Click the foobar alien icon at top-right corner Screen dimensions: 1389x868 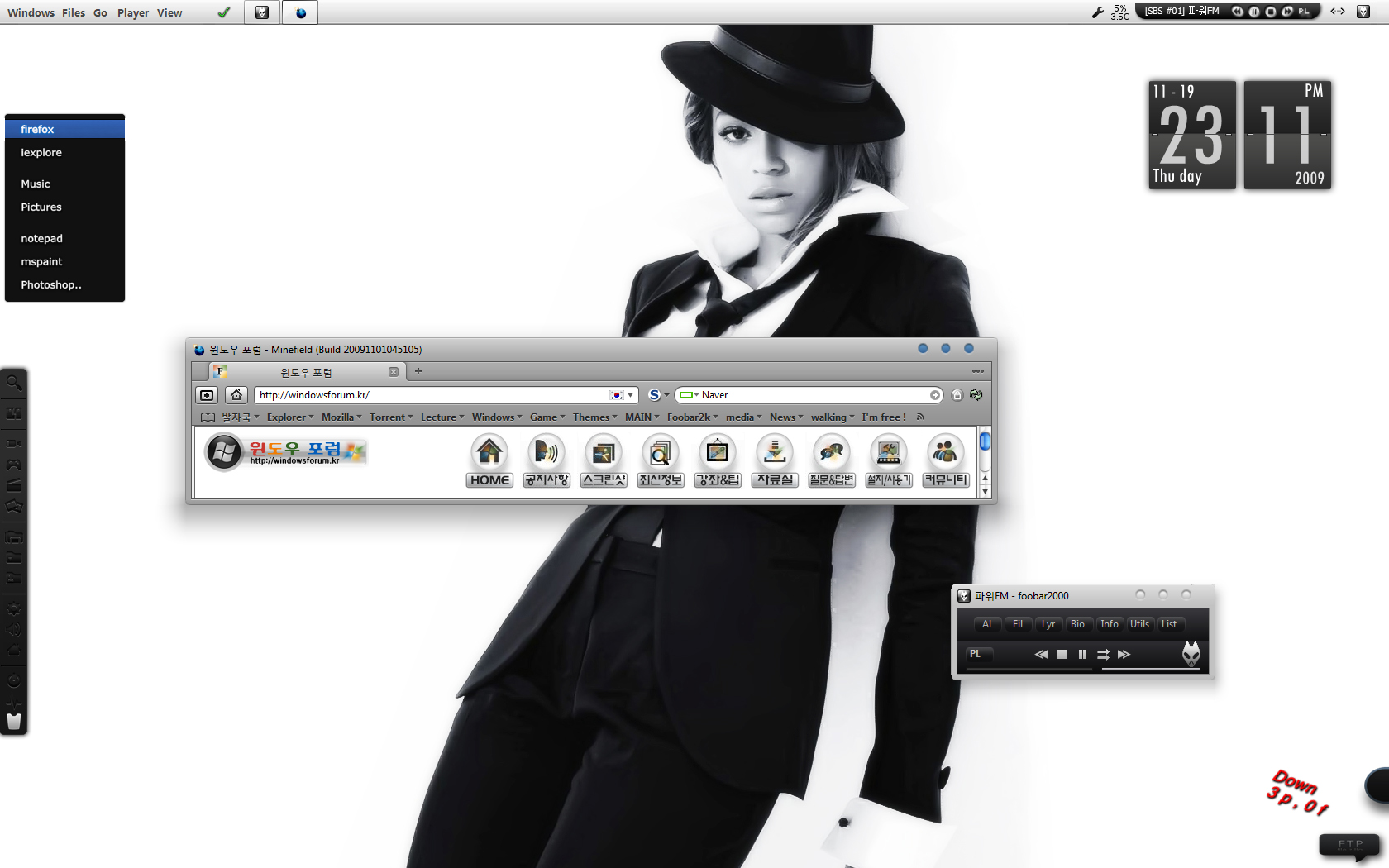(1363, 12)
